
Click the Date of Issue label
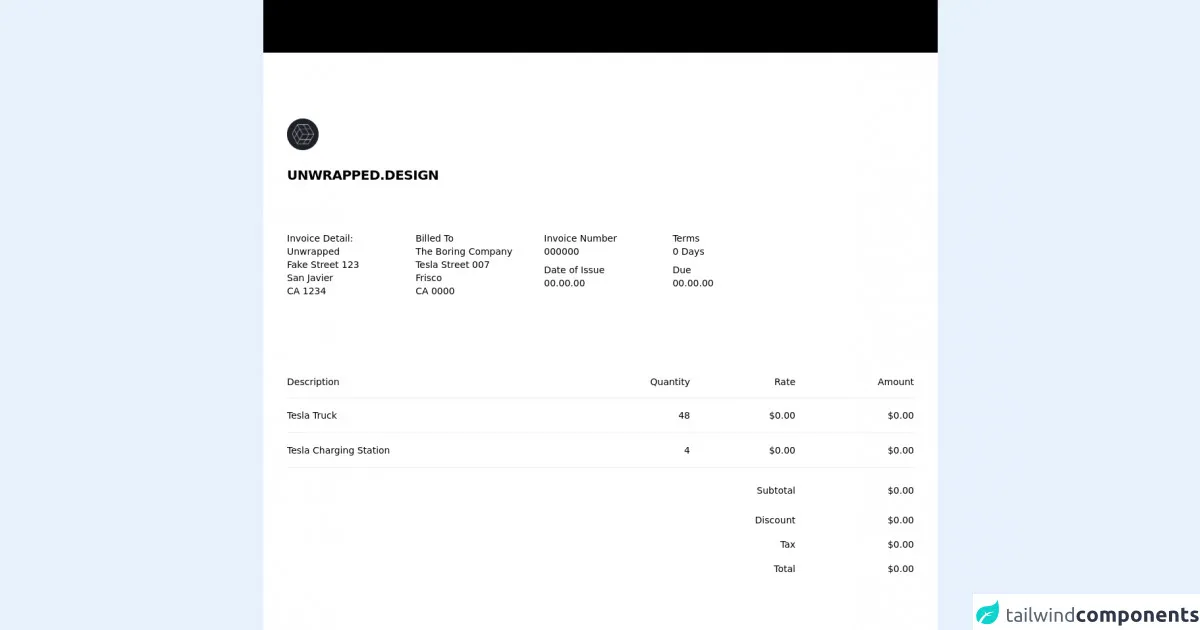pyautogui.click(x=574, y=270)
